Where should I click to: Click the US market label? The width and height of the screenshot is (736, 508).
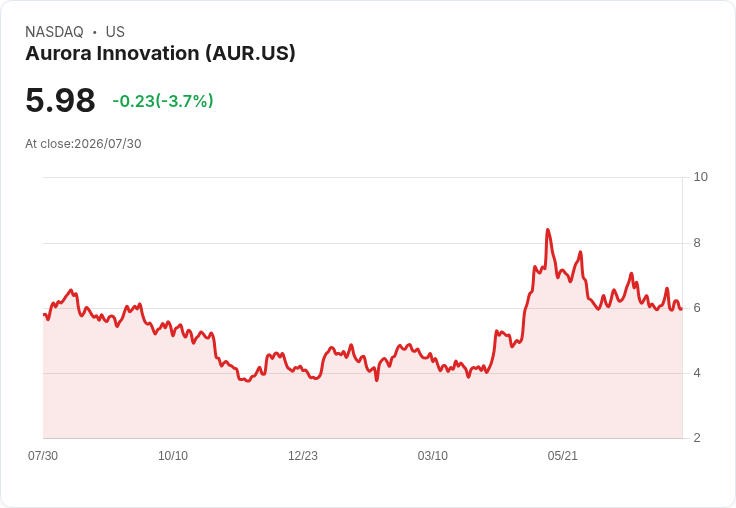115,32
